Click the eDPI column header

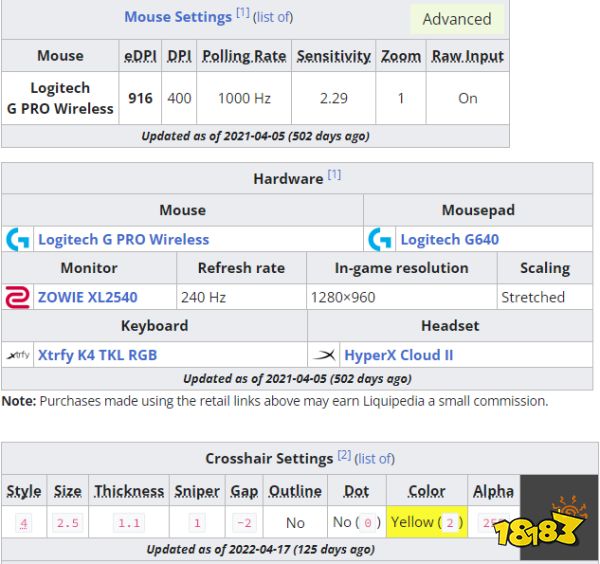pos(140,56)
